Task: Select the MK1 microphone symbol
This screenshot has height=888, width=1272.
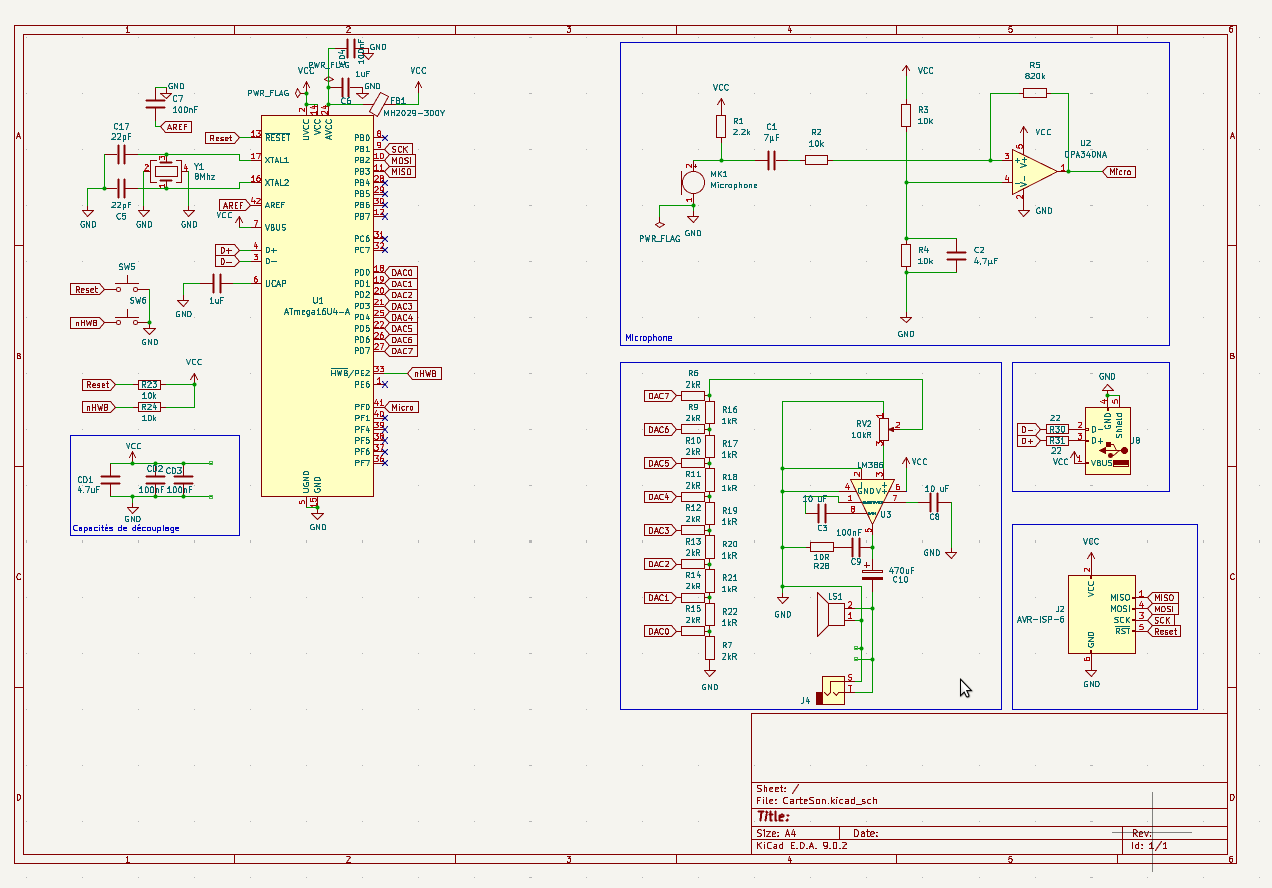Action: (691, 183)
